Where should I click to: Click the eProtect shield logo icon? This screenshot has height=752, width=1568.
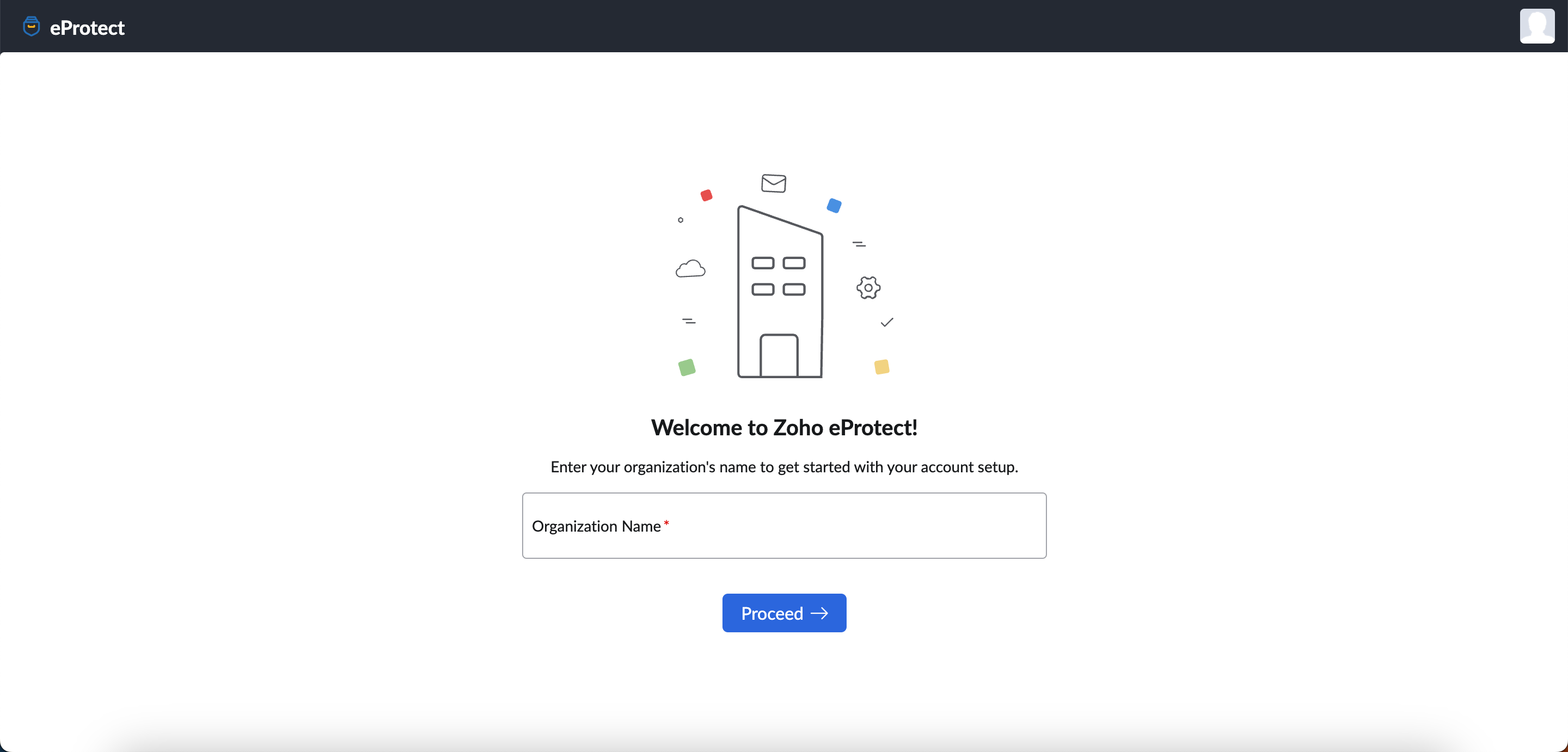(x=31, y=27)
